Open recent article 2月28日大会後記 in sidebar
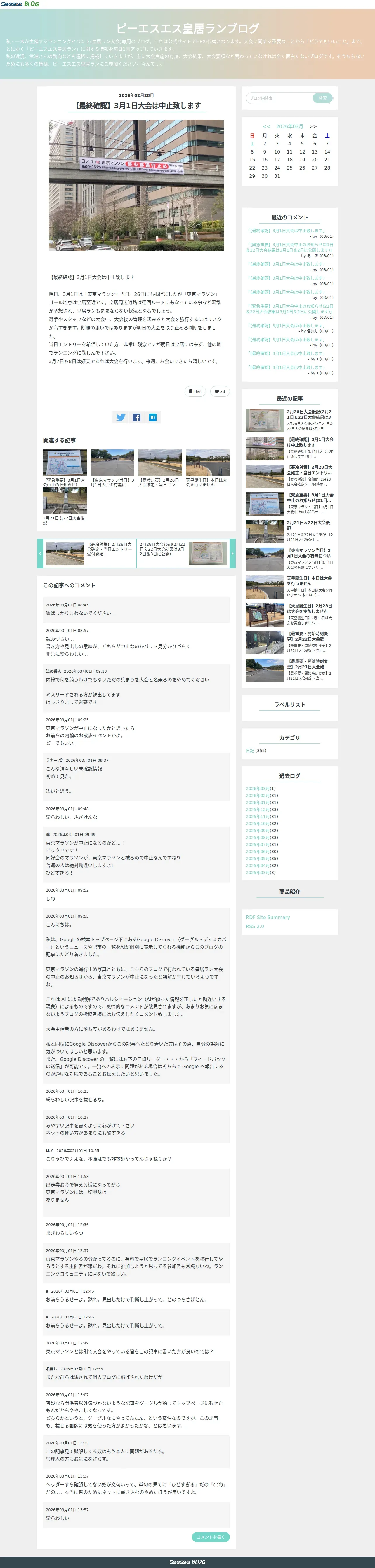 tap(290, 420)
